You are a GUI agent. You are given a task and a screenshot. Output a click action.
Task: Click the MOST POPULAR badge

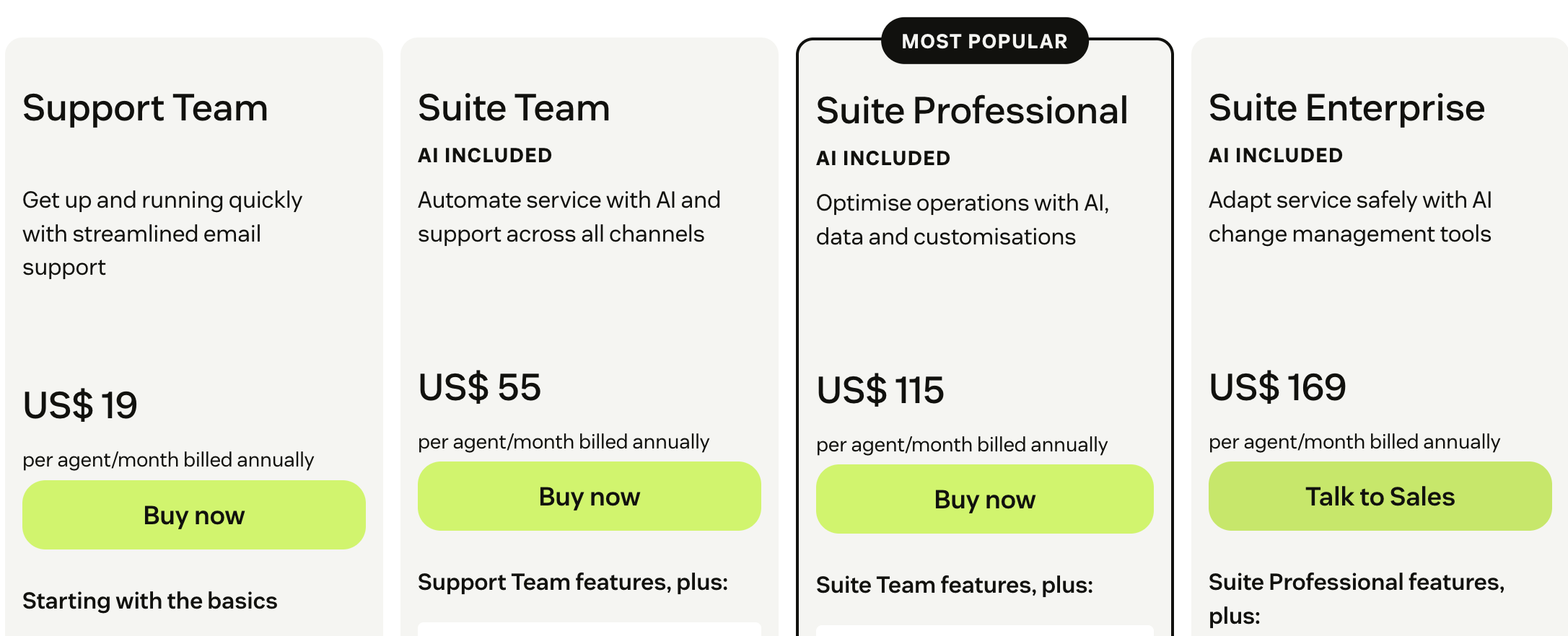click(x=984, y=41)
